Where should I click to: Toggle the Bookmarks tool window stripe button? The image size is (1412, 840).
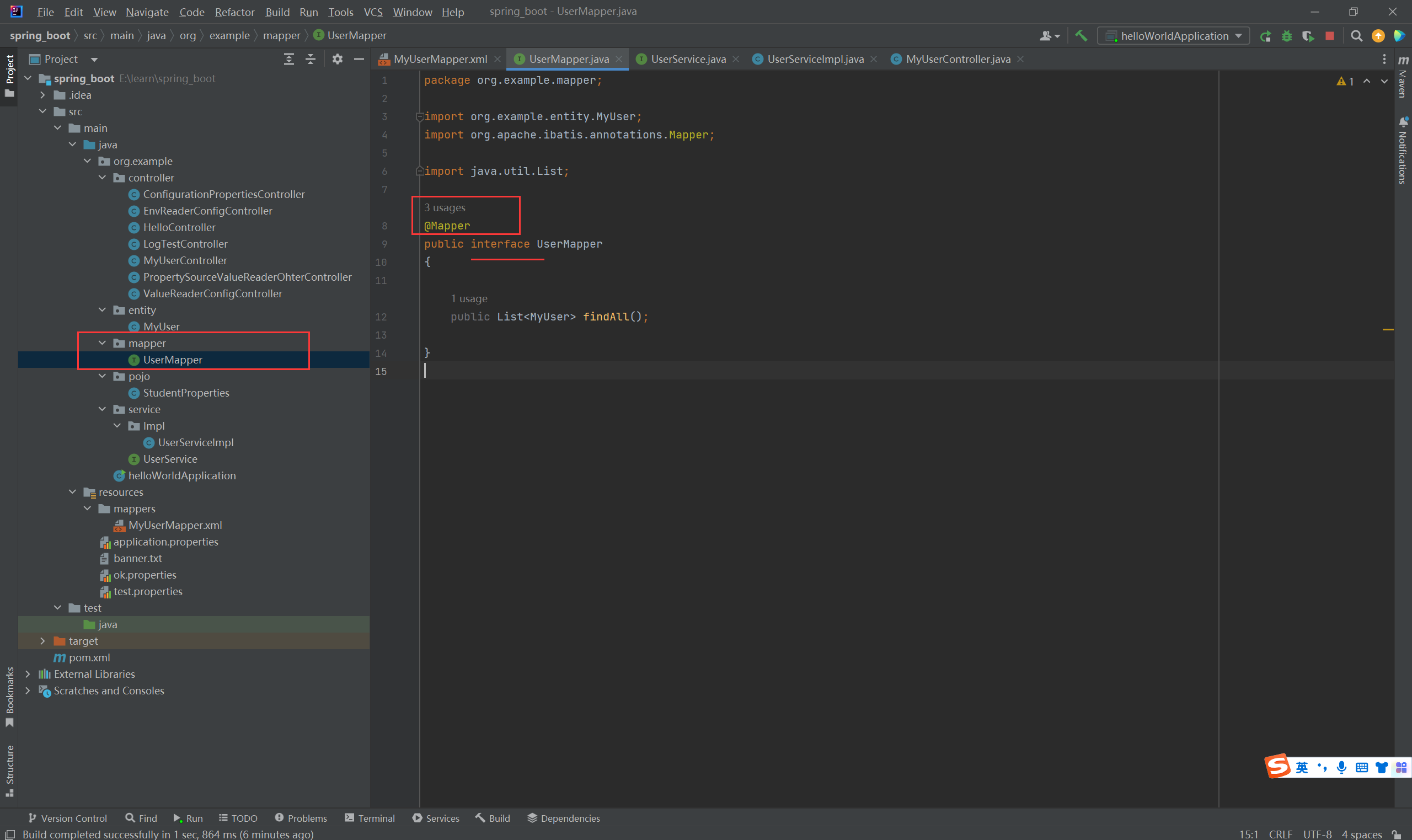9,696
